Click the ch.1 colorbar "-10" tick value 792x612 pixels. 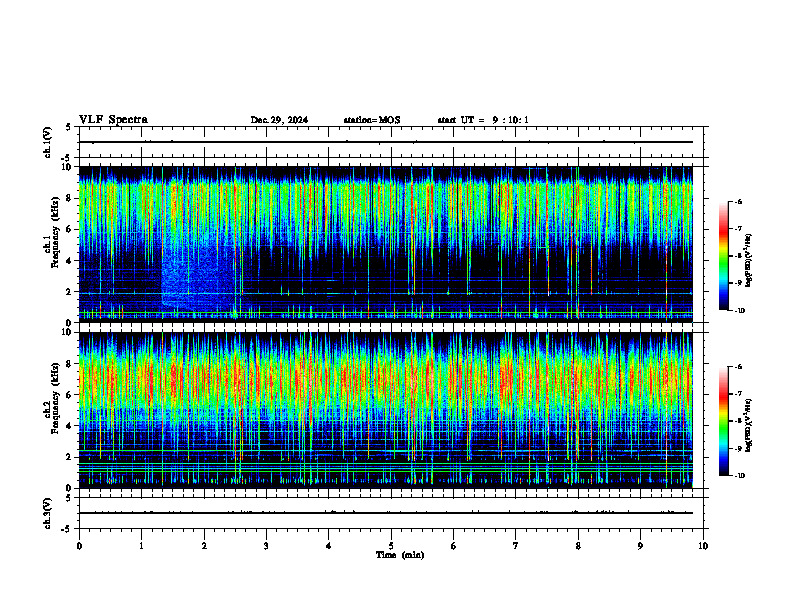click(x=739, y=311)
